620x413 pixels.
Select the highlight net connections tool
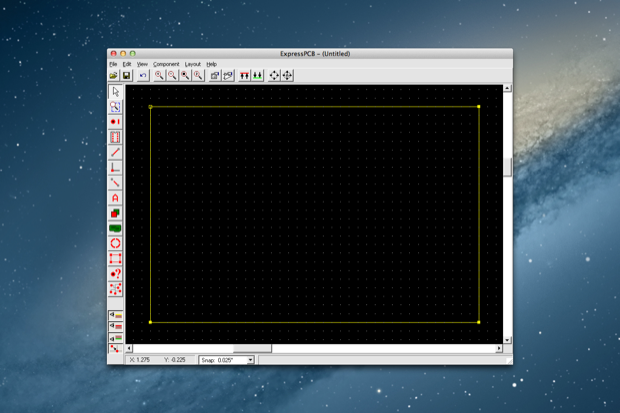[115, 289]
